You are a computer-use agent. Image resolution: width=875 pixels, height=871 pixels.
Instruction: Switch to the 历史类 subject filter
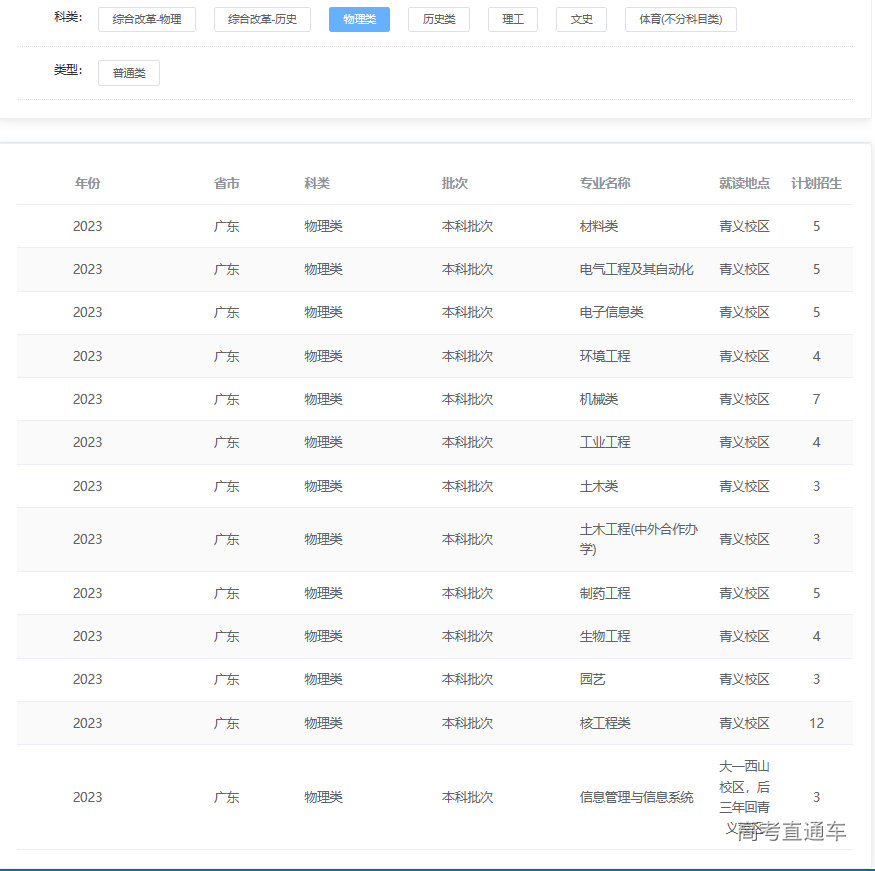pyautogui.click(x=438, y=18)
